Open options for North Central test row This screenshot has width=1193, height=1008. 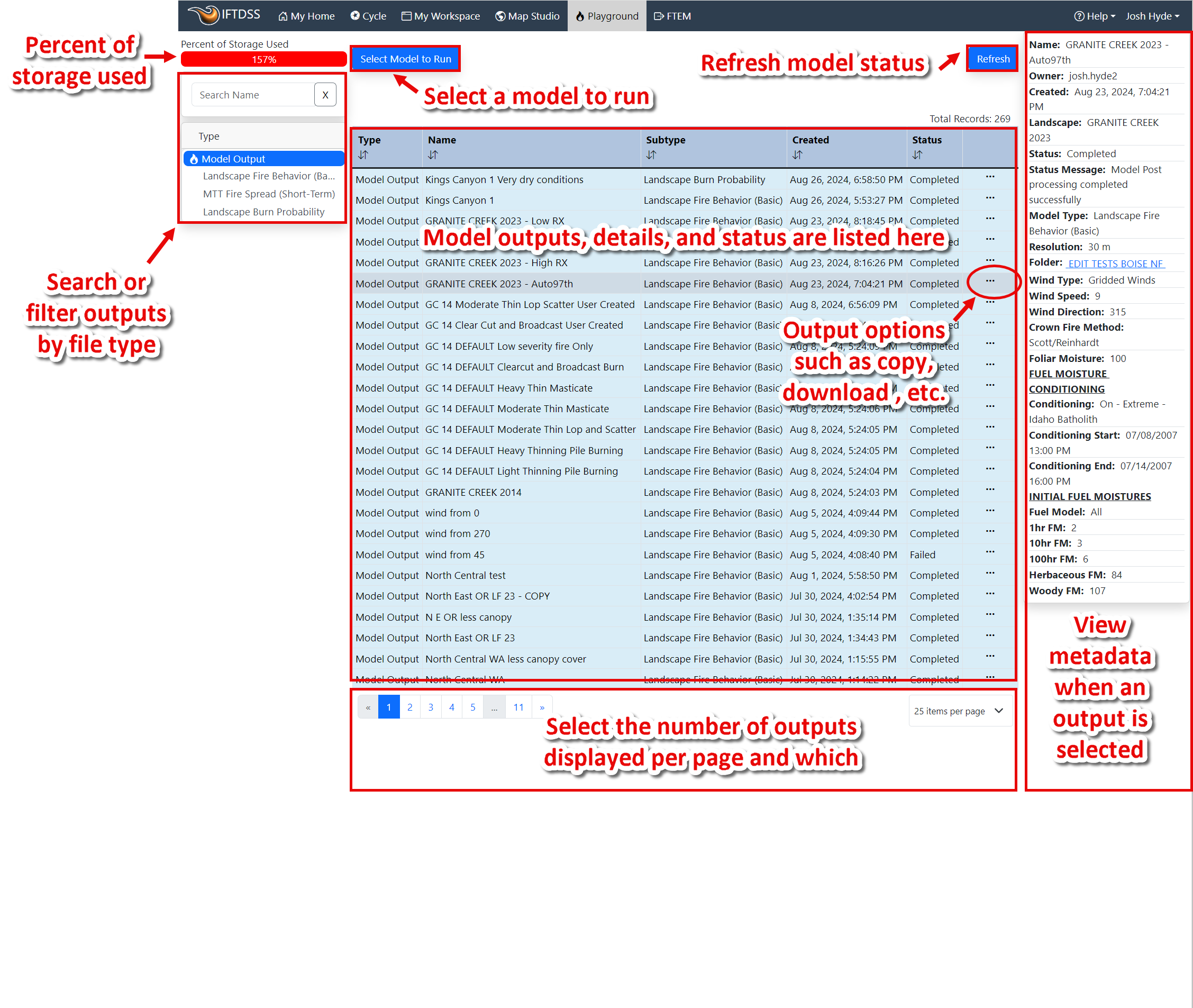click(990, 573)
